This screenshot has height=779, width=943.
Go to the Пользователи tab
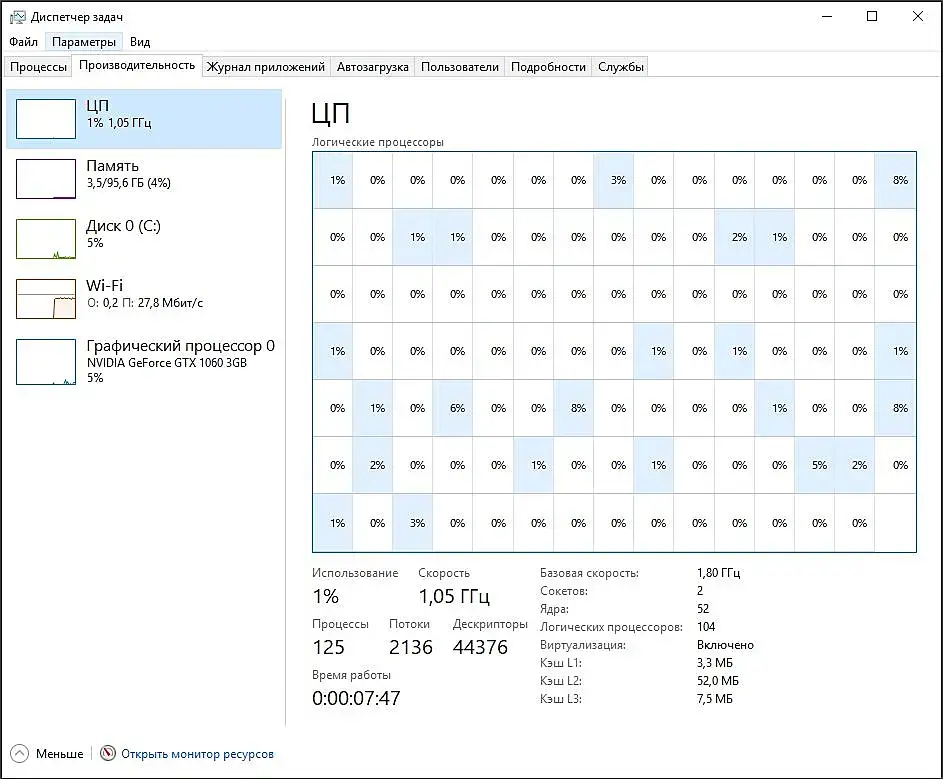pyautogui.click(x=460, y=67)
